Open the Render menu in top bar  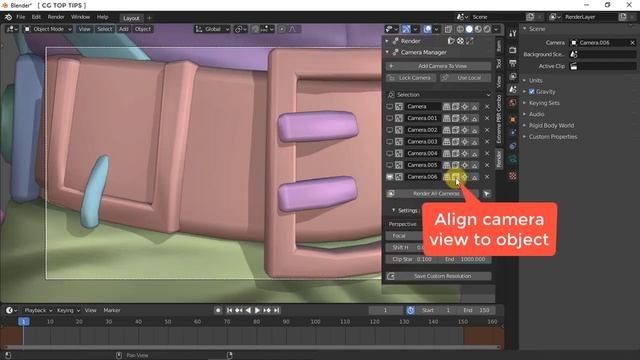click(56, 17)
